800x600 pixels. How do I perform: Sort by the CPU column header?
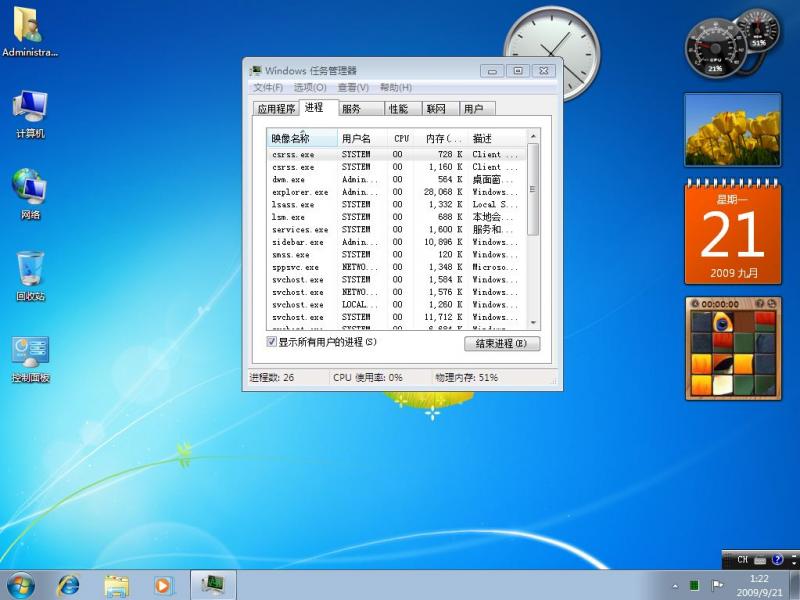point(402,138)
